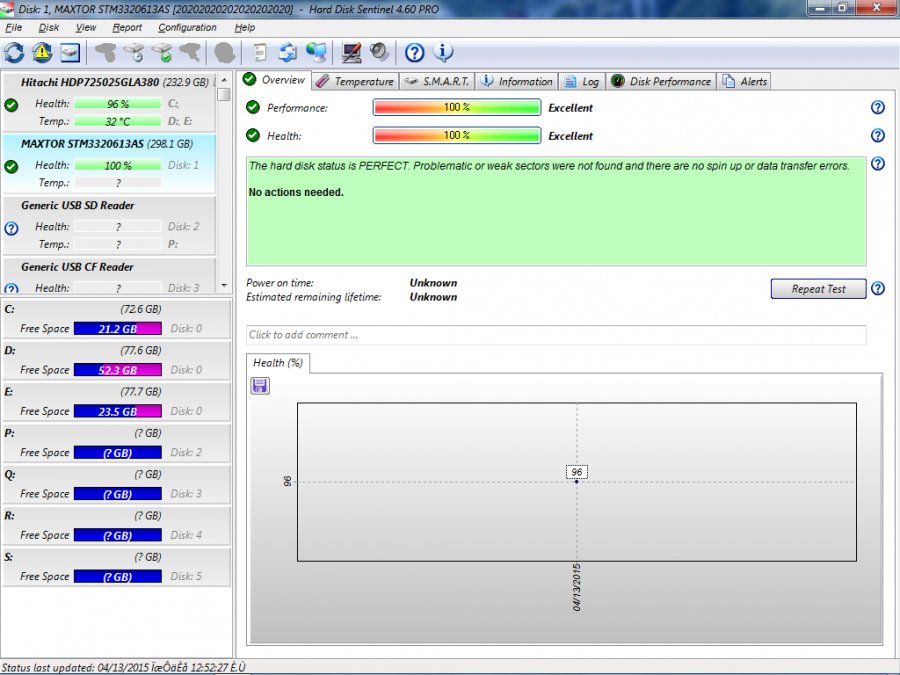Open the Help menu
900x675 pixels.
[245, 28]
